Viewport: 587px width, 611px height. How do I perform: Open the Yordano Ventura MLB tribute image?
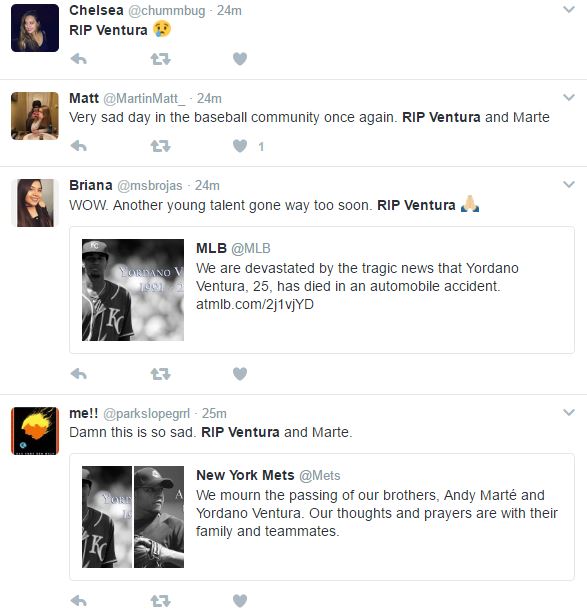click(133, 290)
